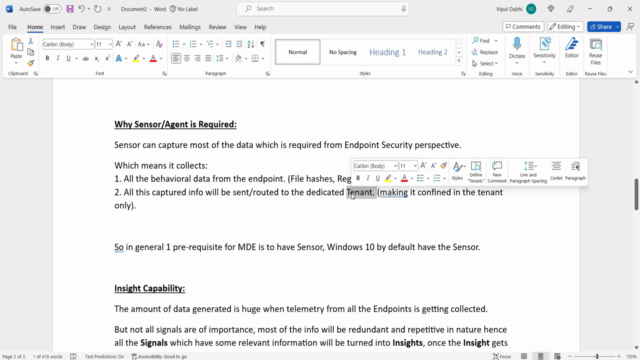The height and width of the screenshot is (360, 640).
Task: Clear all formatting icon in ribbon
Action: point(160,44)
